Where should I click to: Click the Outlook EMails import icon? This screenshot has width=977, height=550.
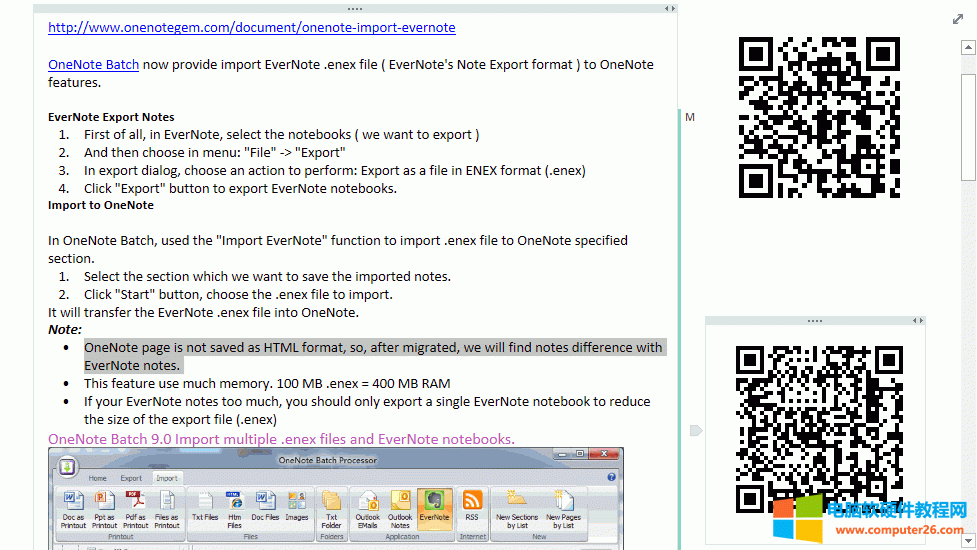368,510
